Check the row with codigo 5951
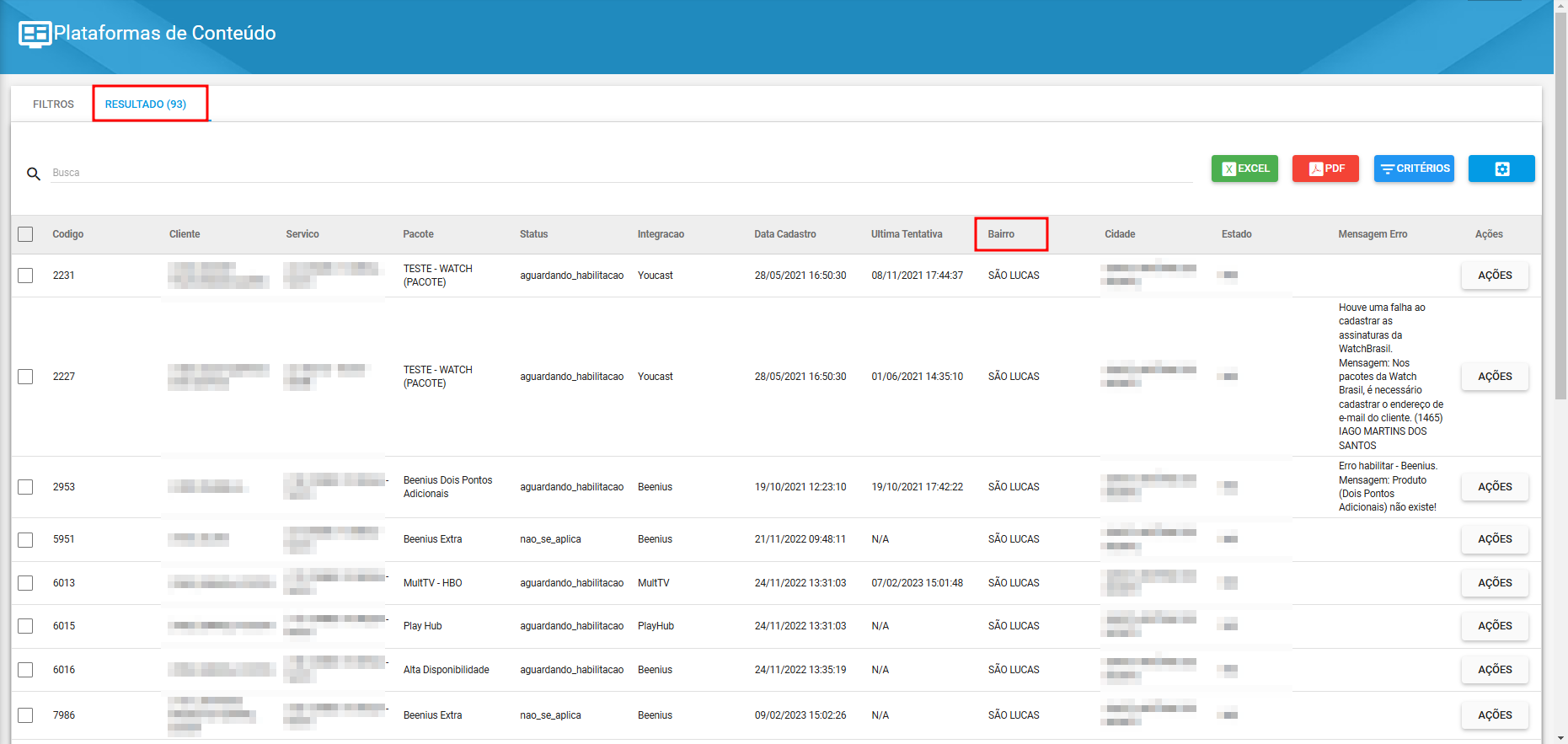 pyautogui.click(x=25, y=539)
